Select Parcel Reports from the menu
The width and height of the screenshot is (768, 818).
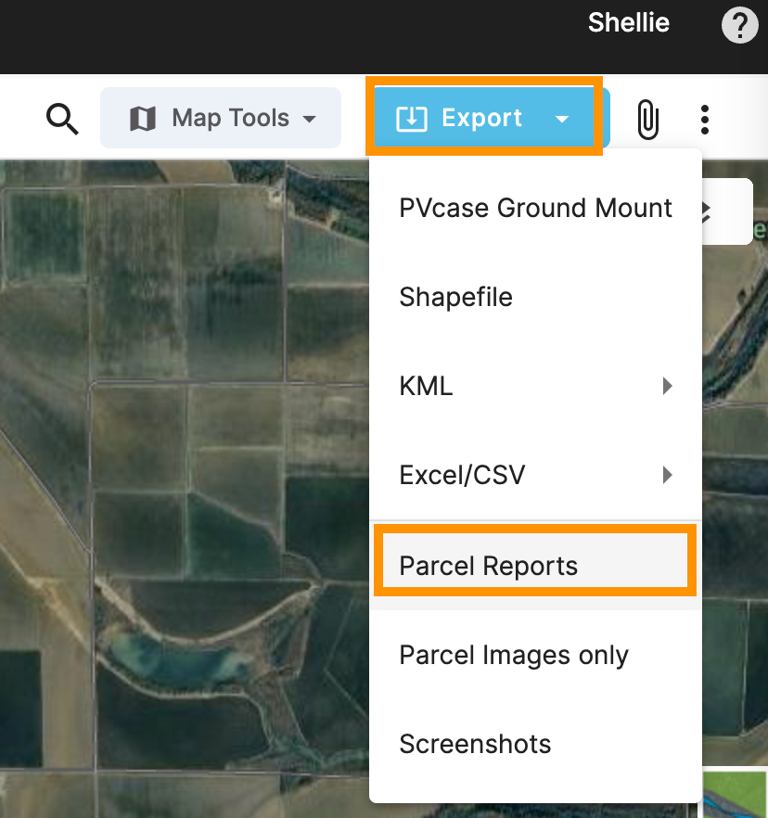tap(488, 566)
